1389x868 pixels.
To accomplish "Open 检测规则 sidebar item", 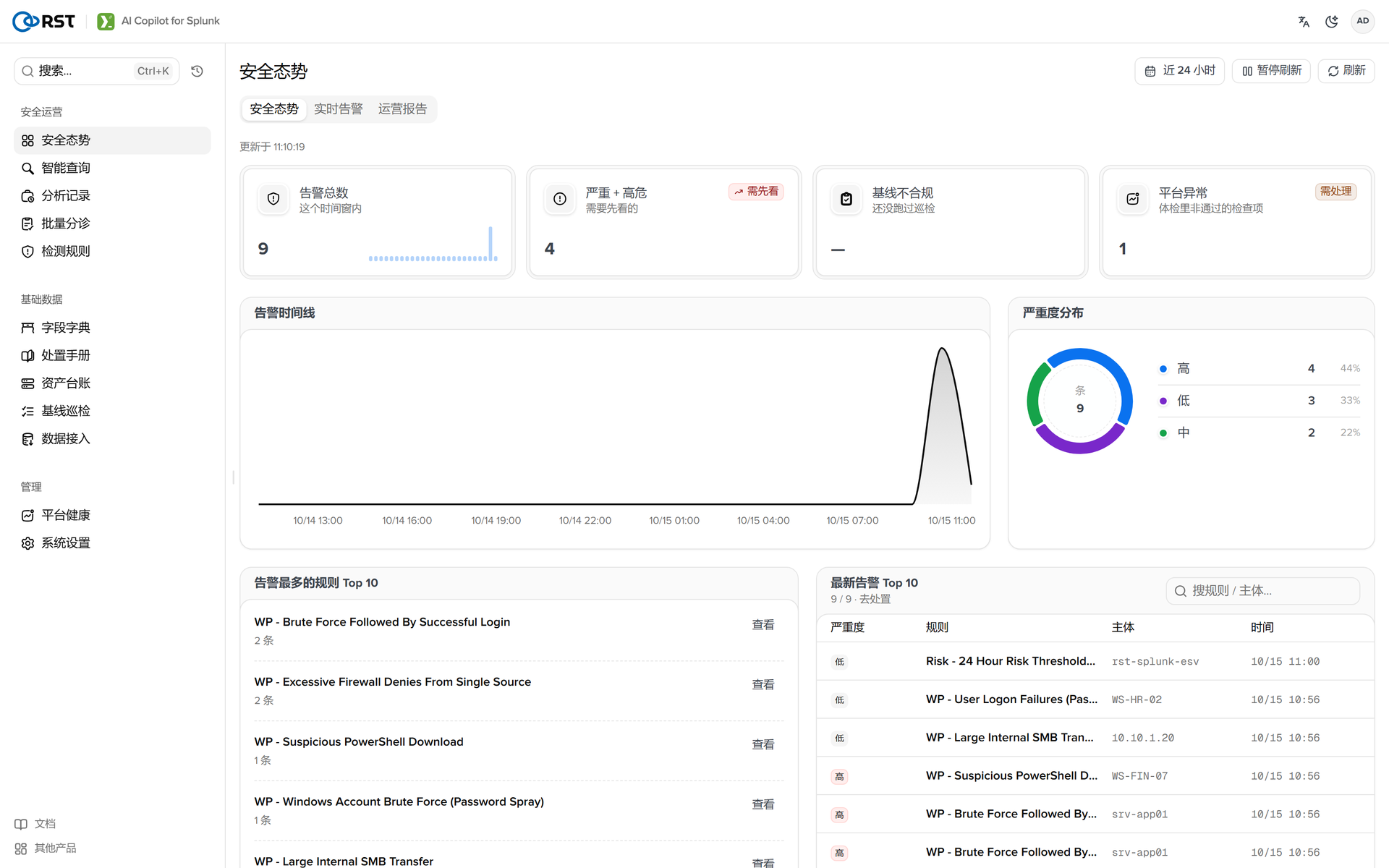I will (x=112, y=251).
